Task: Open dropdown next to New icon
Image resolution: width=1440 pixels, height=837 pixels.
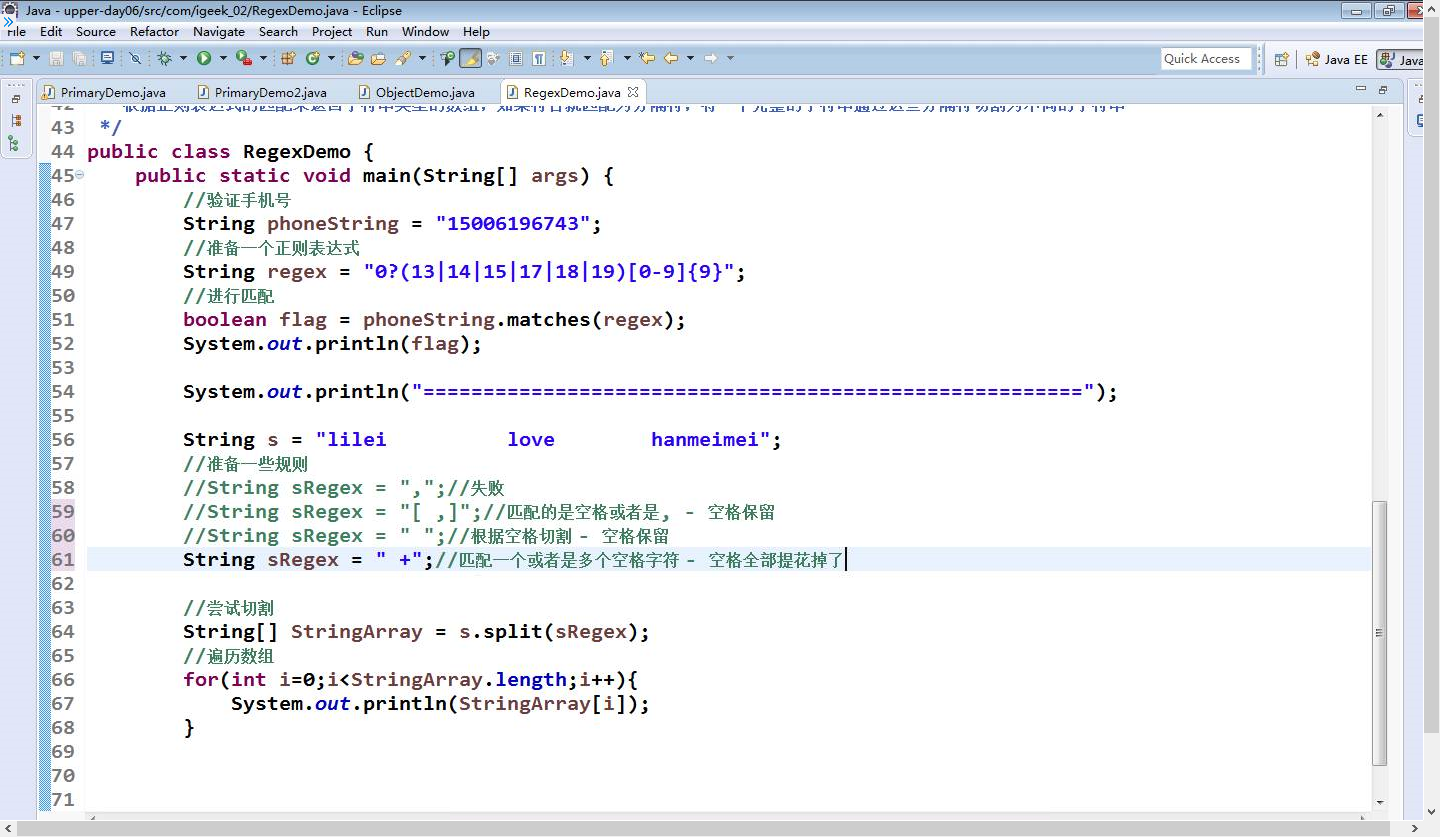Action: [36, 58]
